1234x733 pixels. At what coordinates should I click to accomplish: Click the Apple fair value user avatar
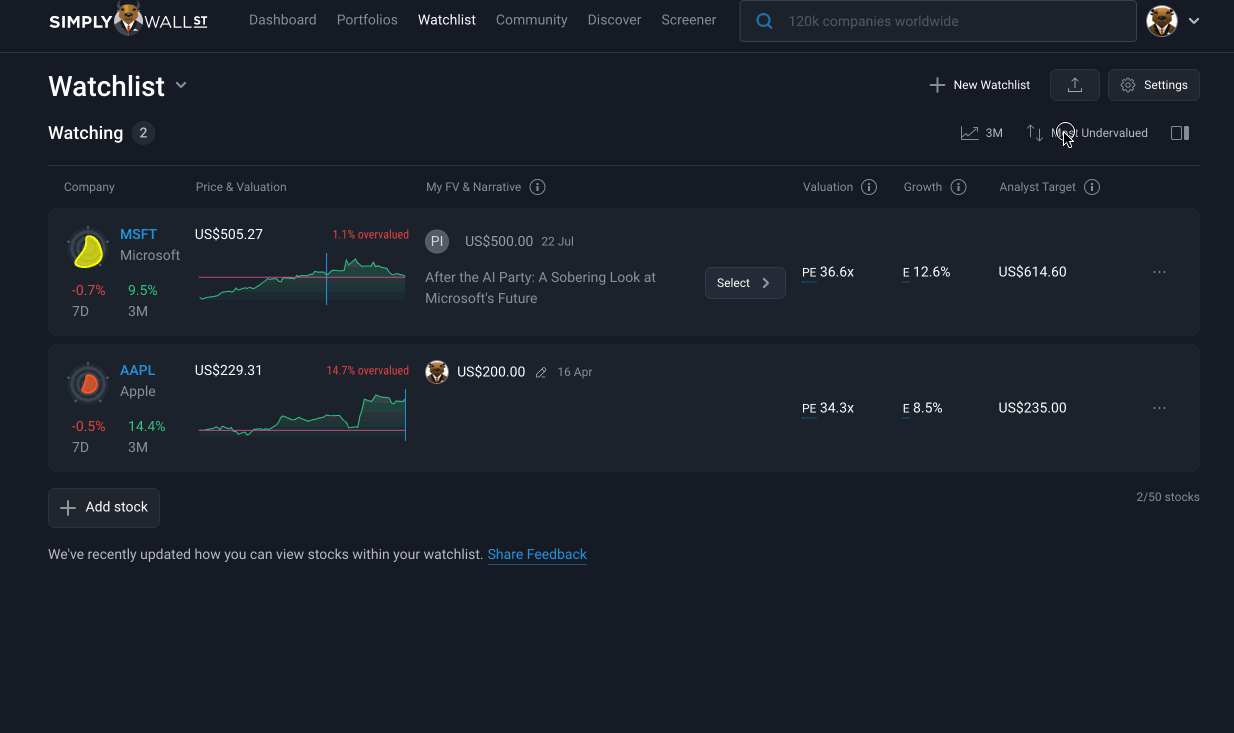coord(437,372)
